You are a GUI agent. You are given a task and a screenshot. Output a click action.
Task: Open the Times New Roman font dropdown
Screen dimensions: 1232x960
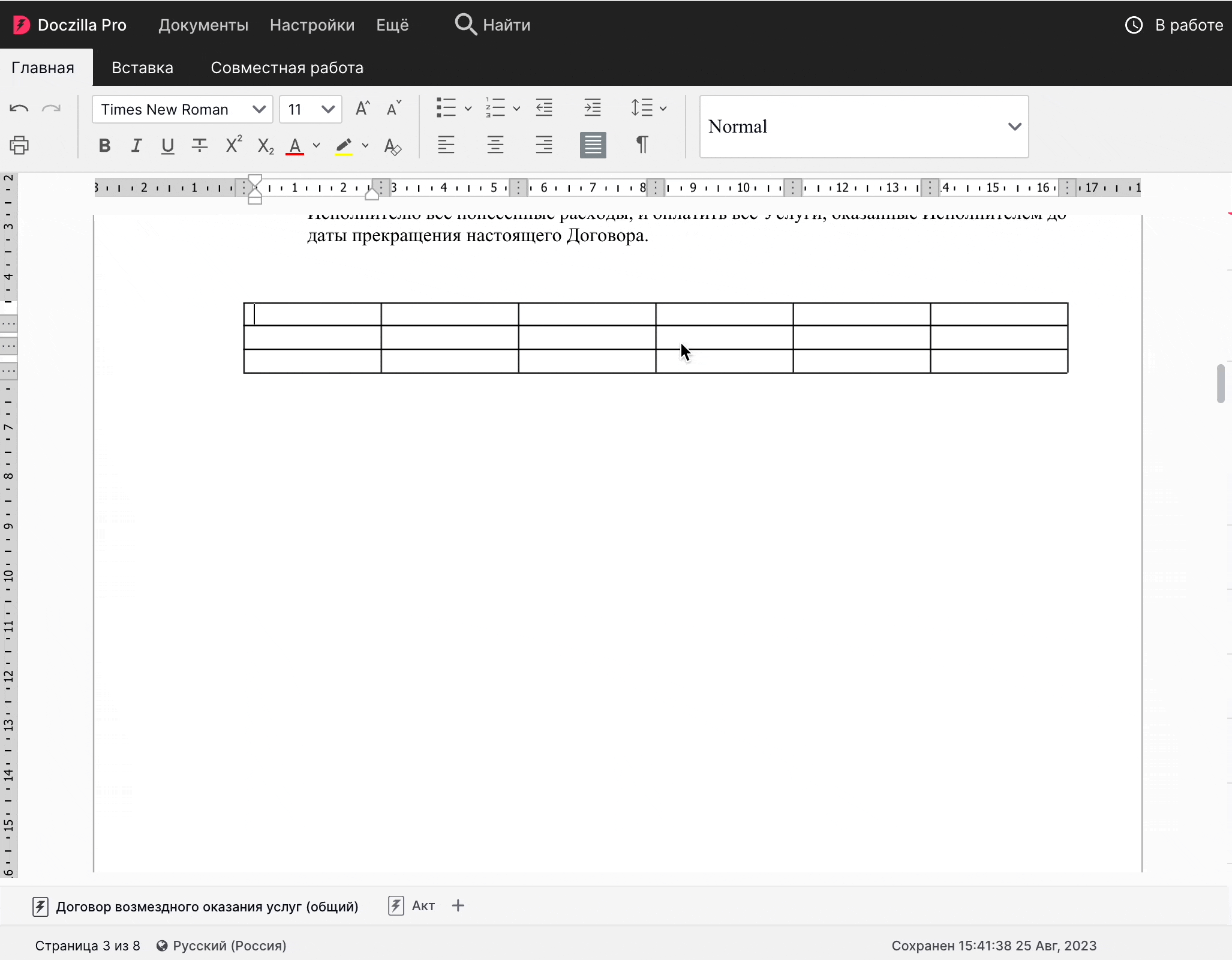pos(182,109)
